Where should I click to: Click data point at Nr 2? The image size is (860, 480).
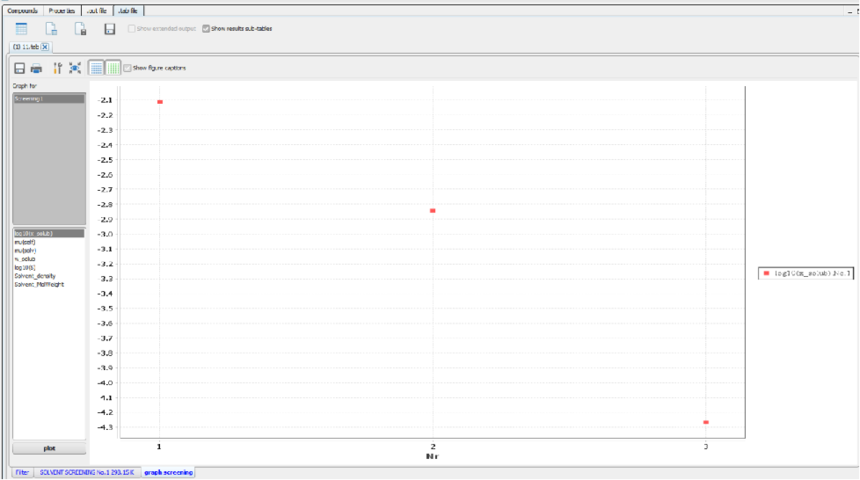point(433,211)
